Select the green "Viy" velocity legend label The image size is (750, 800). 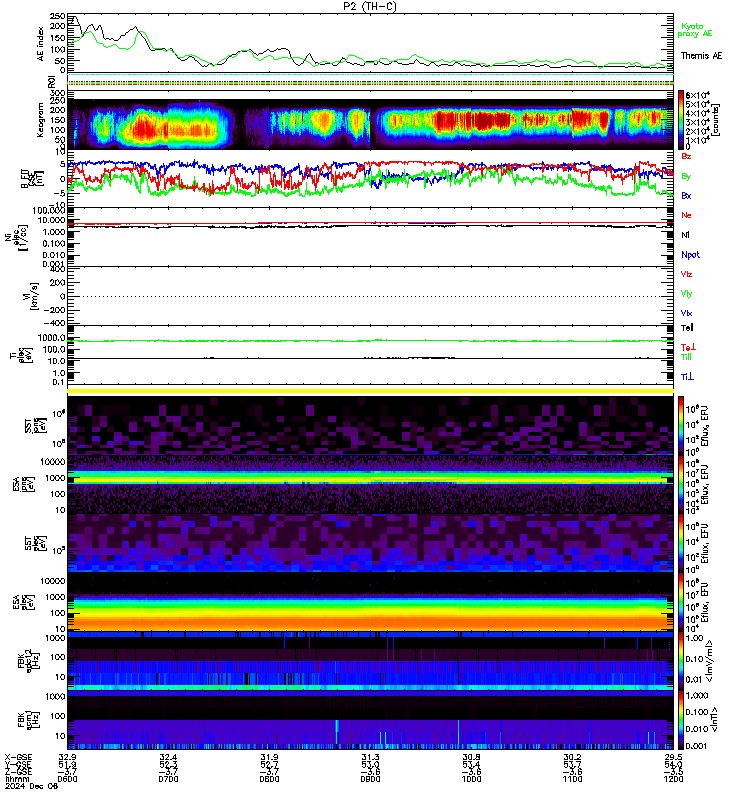tap(686, 294)
